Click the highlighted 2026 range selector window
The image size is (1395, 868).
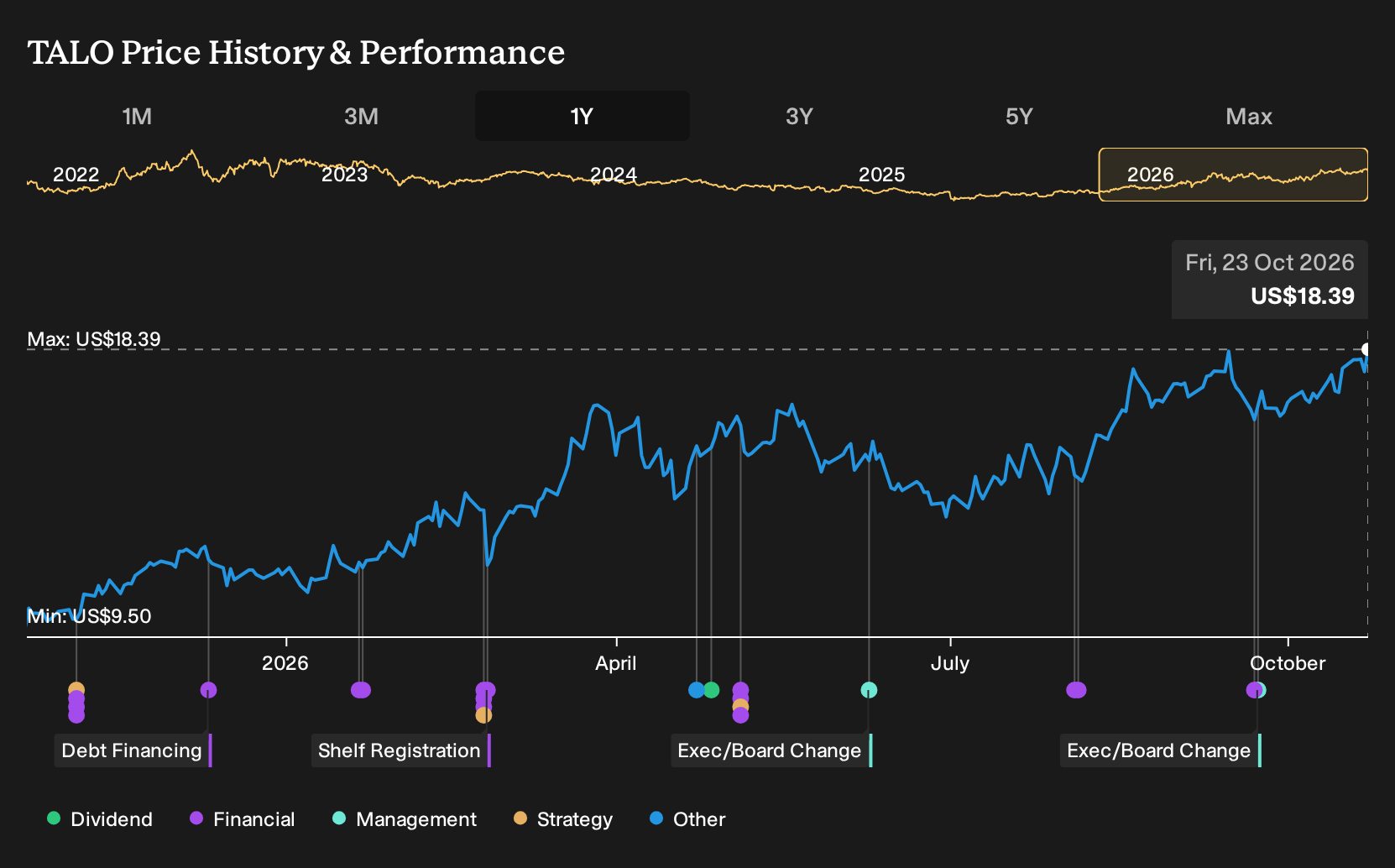point(1233,175)
